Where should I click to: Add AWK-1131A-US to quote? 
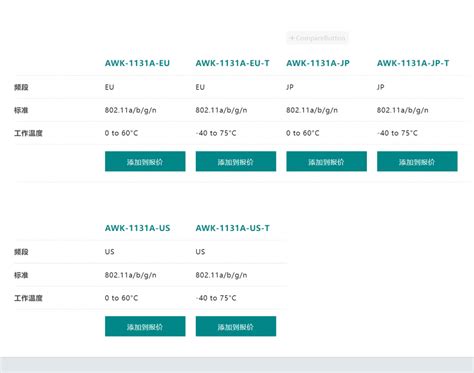pyautogui.click(x=145, y=326)
